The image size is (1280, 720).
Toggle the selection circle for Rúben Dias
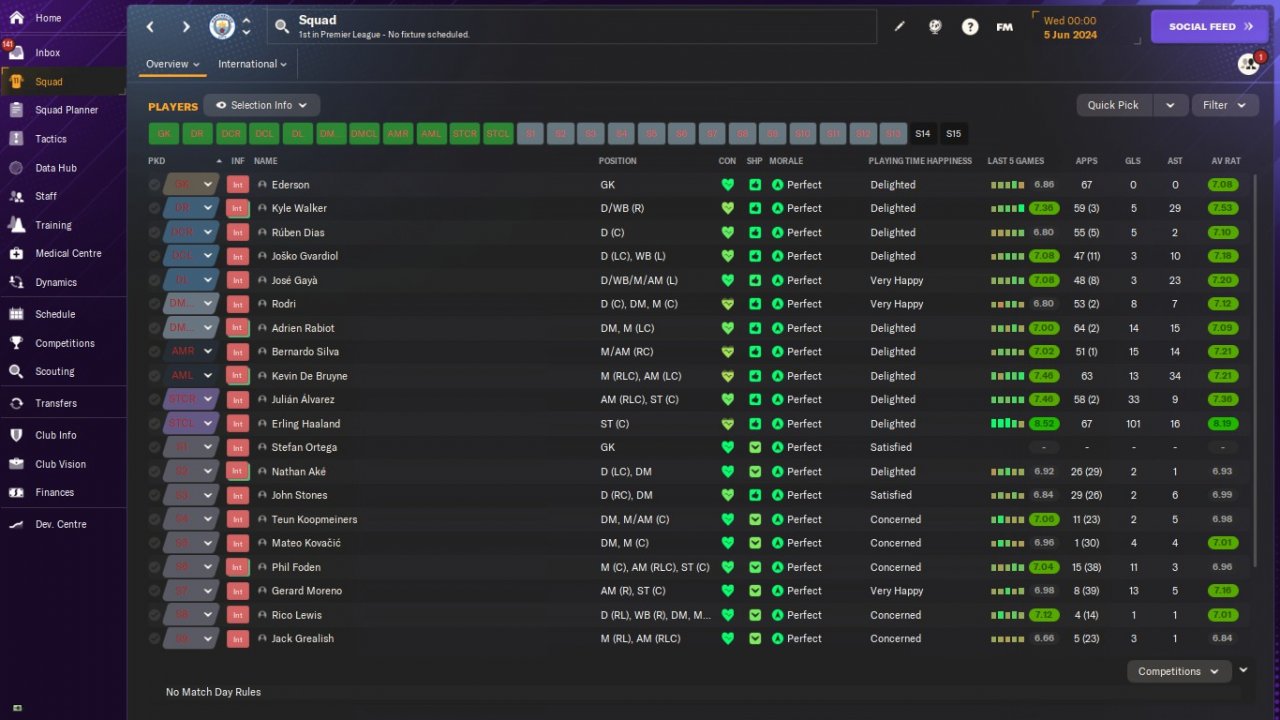[x=154, y=232]
